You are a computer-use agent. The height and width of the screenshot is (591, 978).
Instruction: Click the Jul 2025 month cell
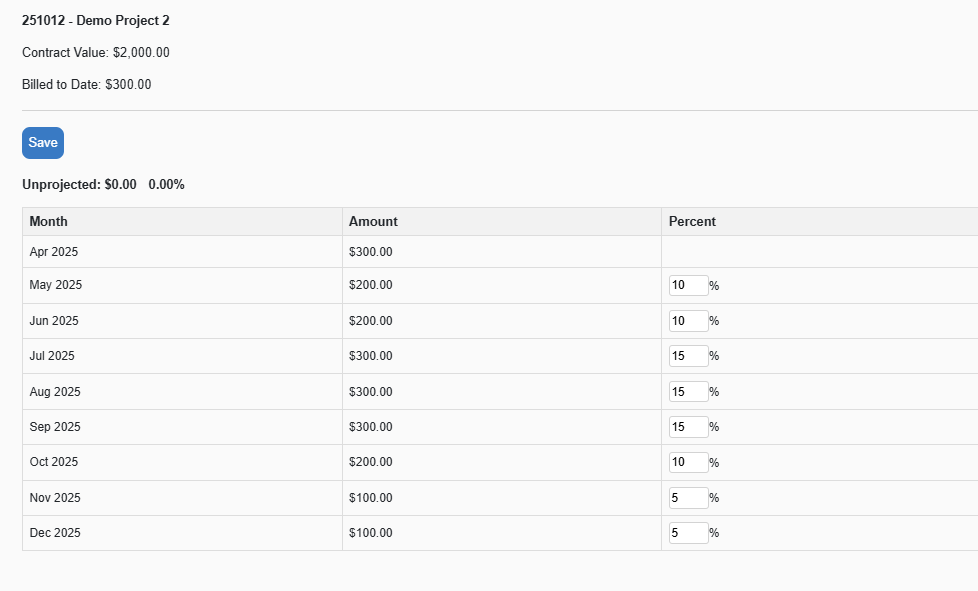52,356
